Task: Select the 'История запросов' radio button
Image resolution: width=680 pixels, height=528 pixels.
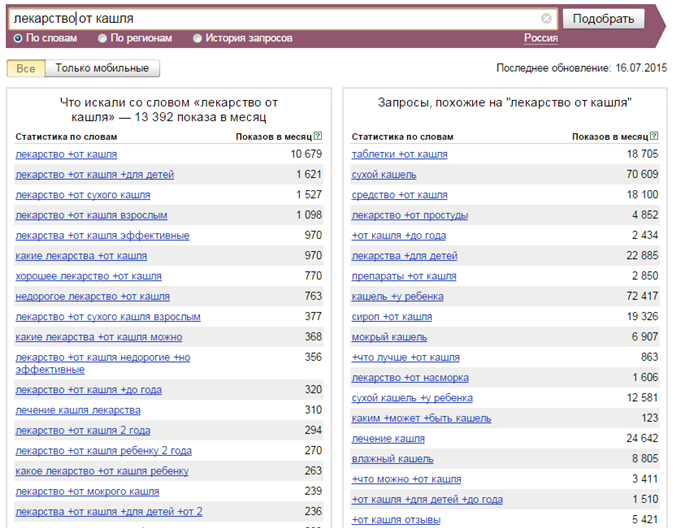Action: coord(197,38)
